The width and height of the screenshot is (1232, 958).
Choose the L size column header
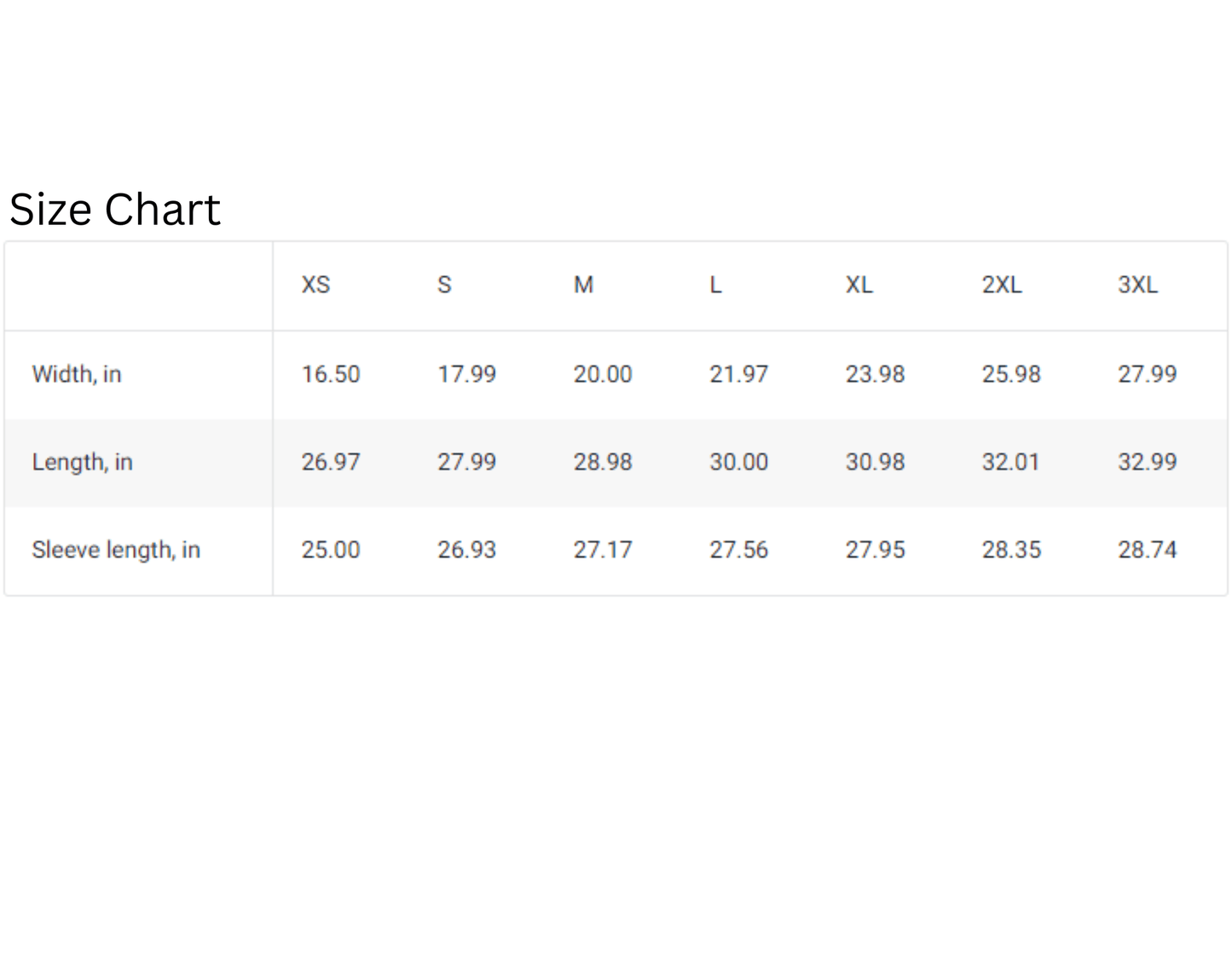[x=715, y=285]
